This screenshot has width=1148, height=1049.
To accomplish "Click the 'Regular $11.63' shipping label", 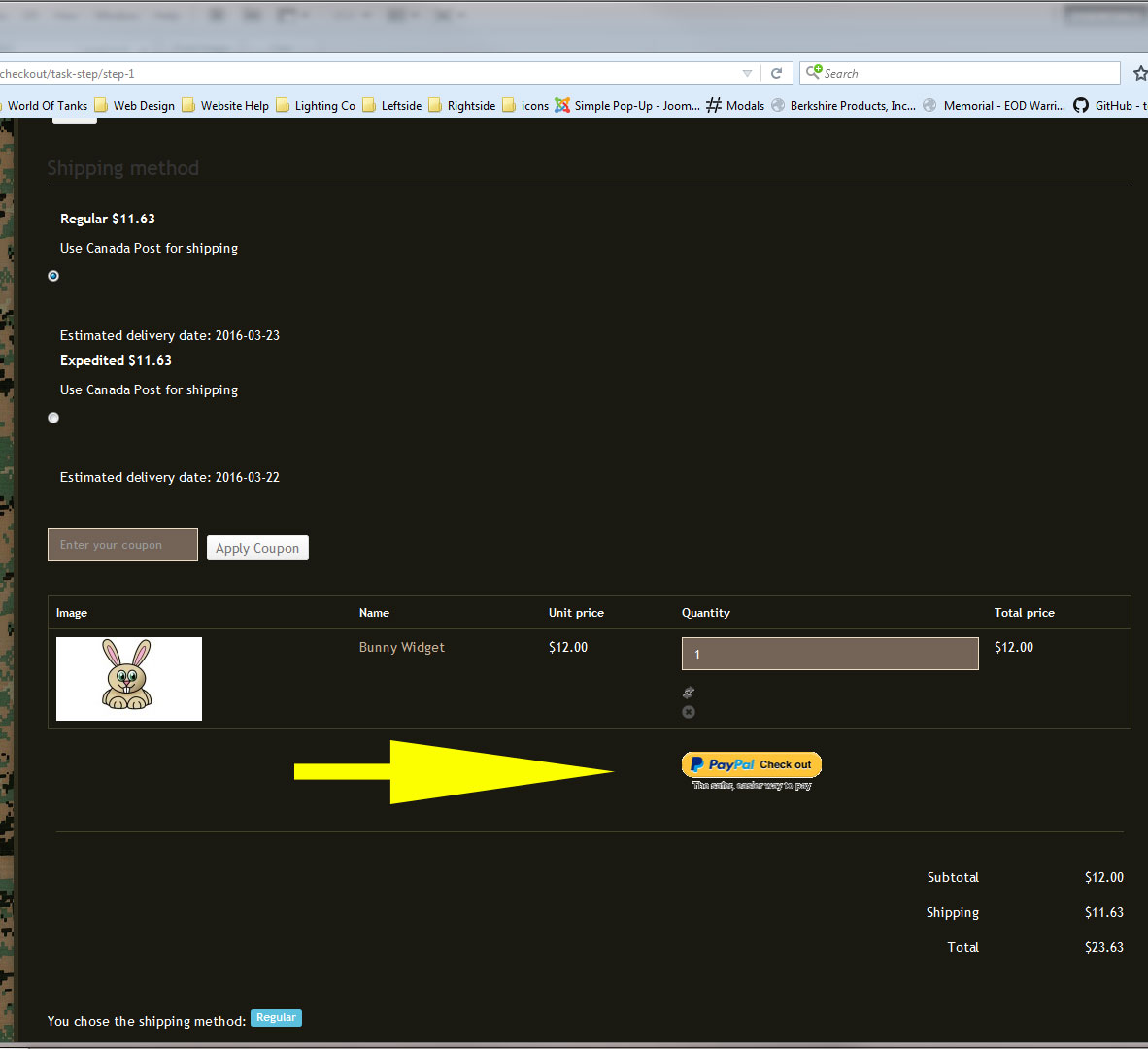I will coord(108,219).
